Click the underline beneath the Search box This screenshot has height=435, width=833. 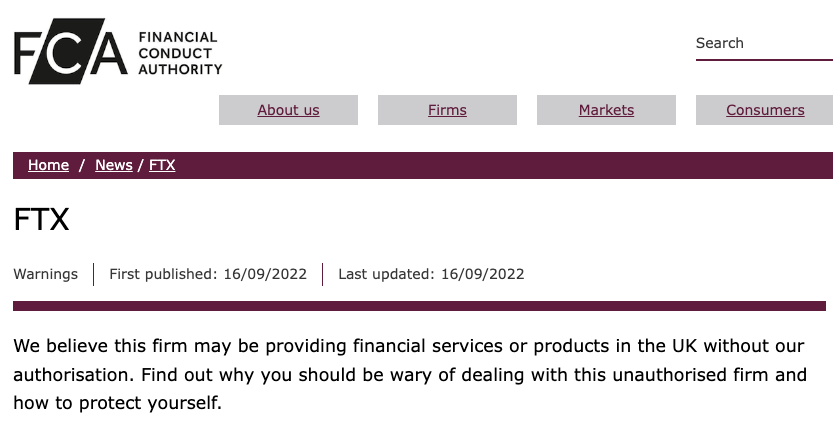point(764,60)
